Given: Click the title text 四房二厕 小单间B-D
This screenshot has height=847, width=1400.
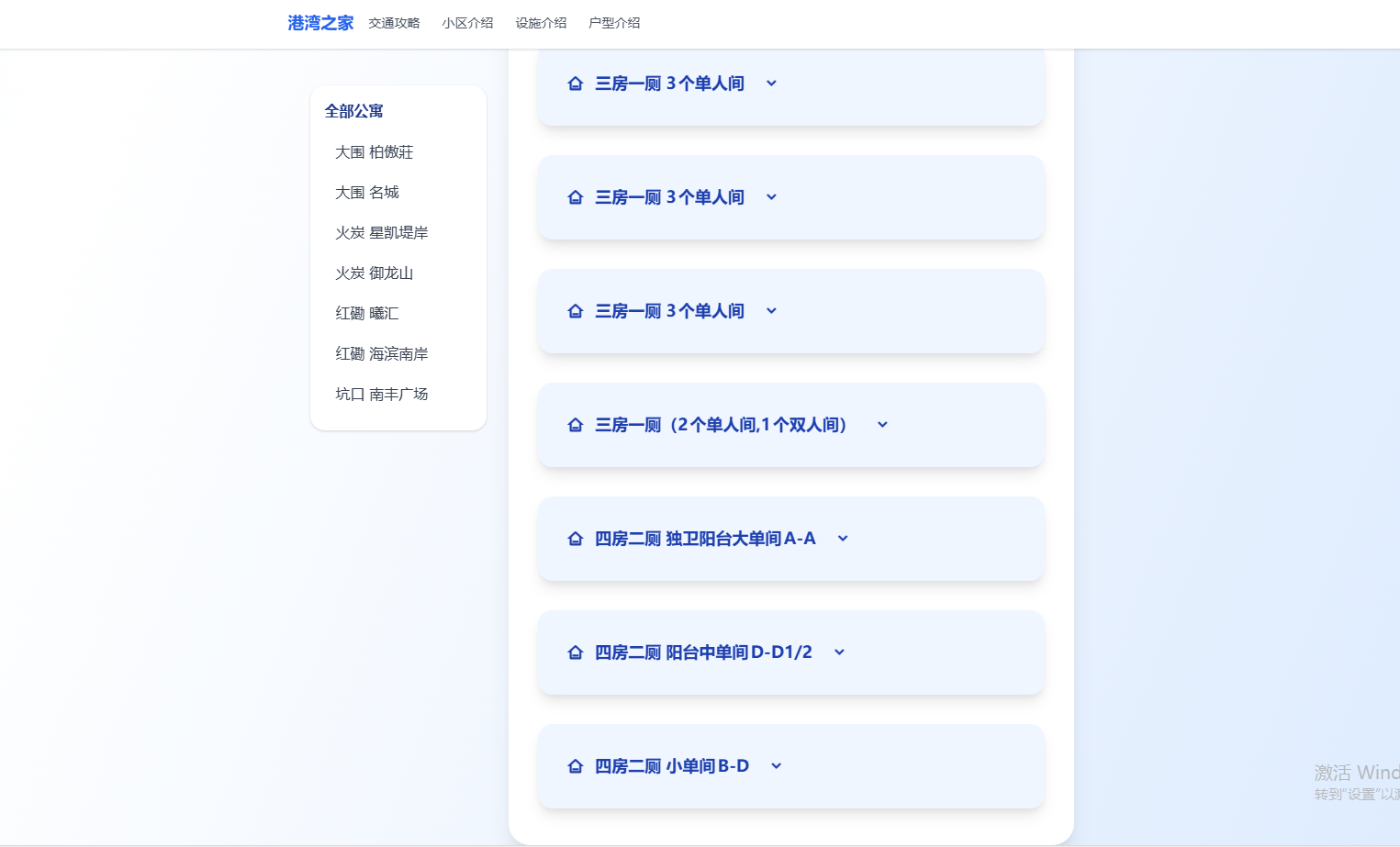Looking at the screenshot, I should [x=672, y=766].
